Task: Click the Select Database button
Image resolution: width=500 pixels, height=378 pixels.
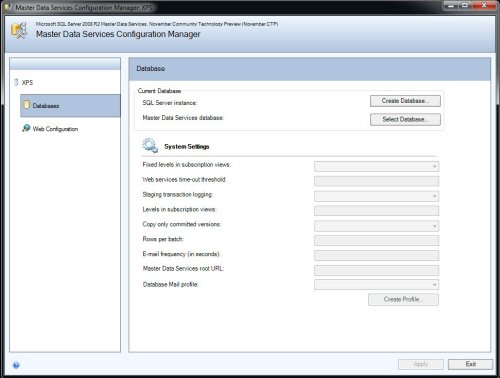Action: pos(405,119)
